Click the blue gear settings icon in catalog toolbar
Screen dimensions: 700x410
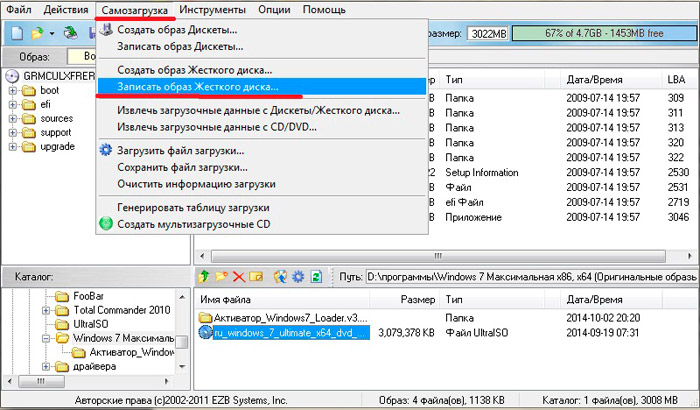(298, 277)
